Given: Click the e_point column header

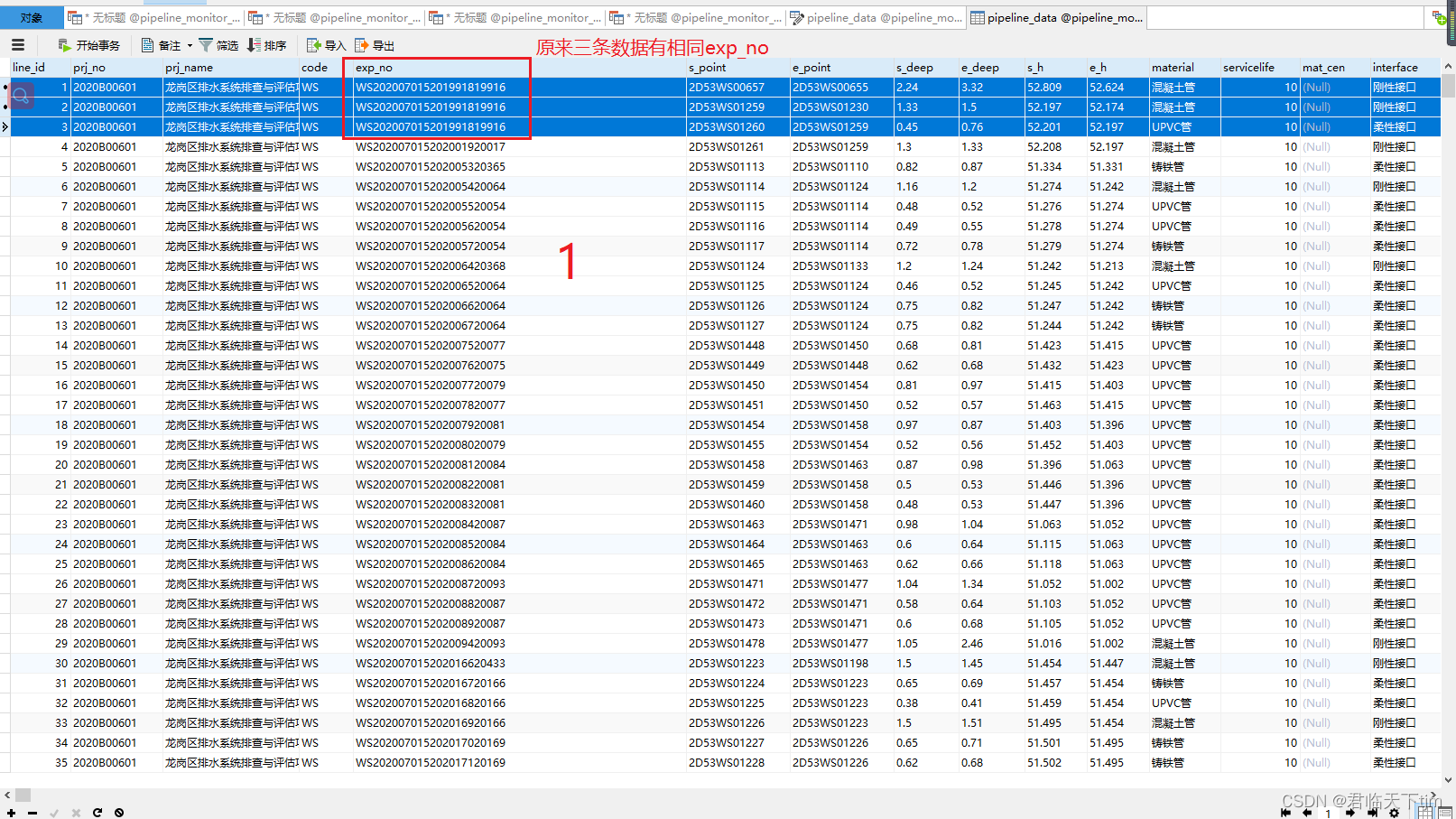Looking at the screenshot, I should point(841,68).
